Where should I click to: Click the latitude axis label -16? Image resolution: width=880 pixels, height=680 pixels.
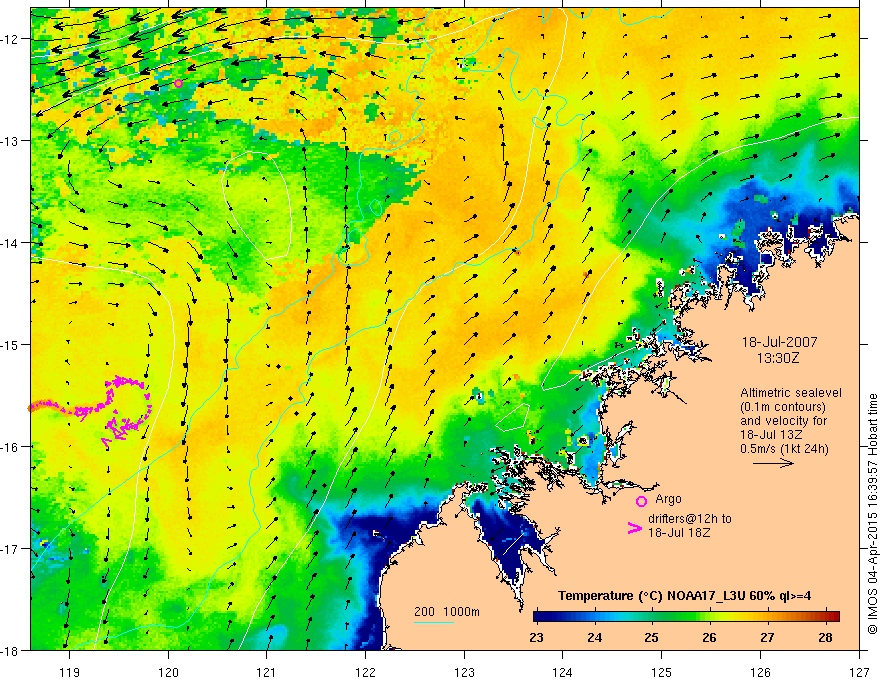[12, 447]
